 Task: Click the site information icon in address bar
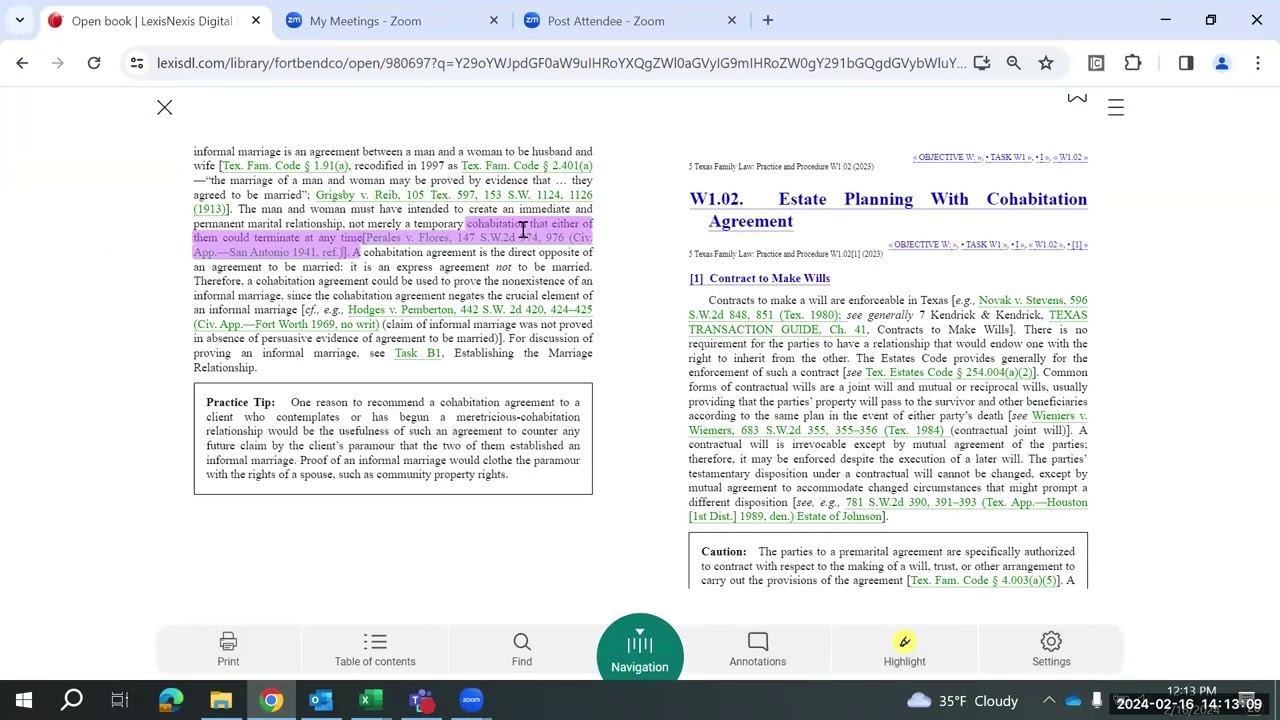pyautogui.click(x=137, y=63)
